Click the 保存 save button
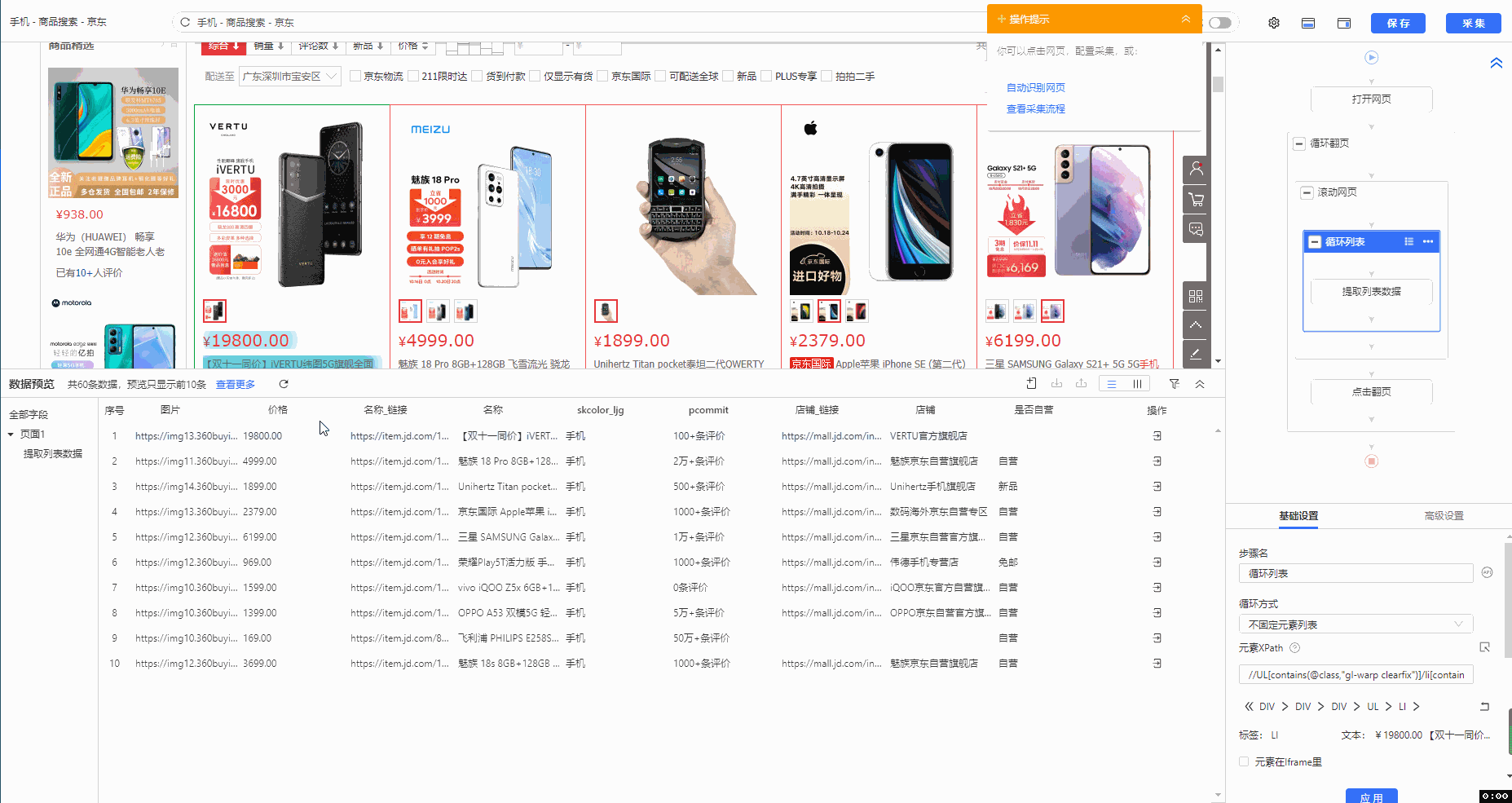 tap(1398, 23)
